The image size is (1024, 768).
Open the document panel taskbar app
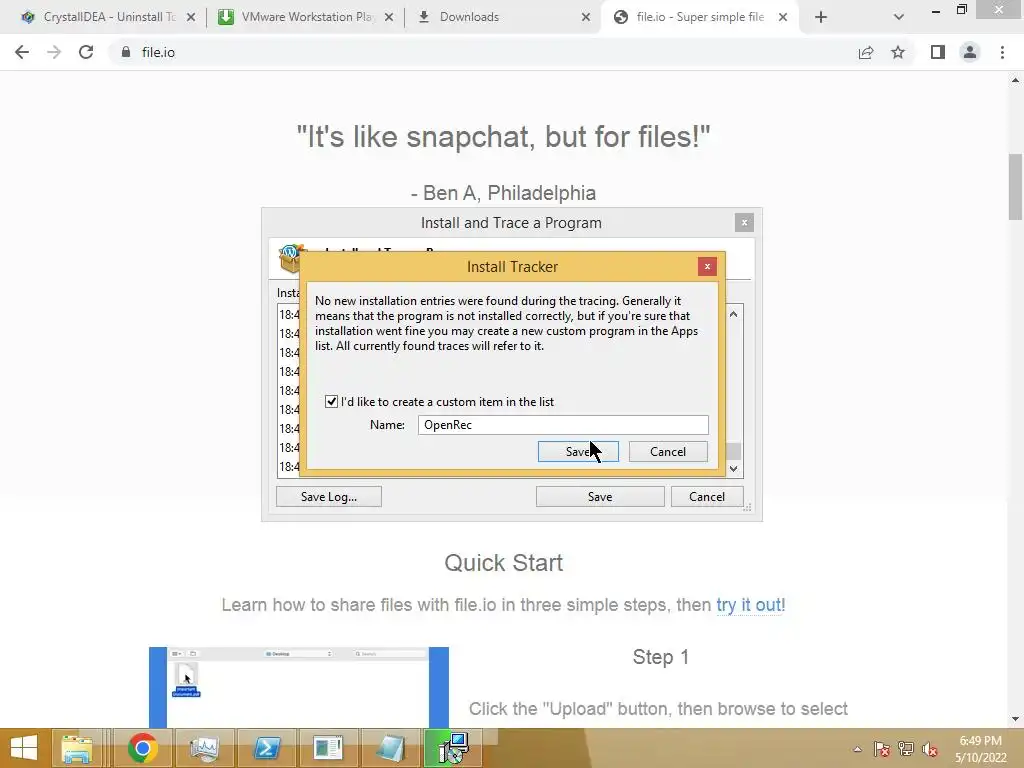pos(328,748)
